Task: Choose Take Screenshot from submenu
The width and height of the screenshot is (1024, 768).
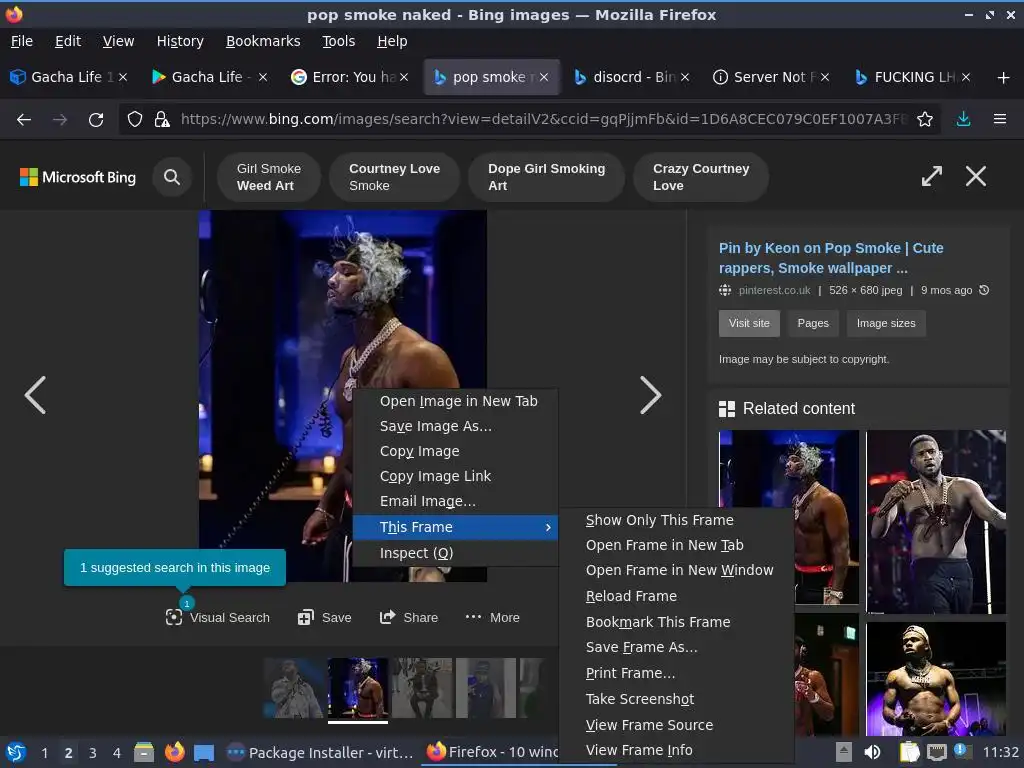Action: [x=677, y=699]
